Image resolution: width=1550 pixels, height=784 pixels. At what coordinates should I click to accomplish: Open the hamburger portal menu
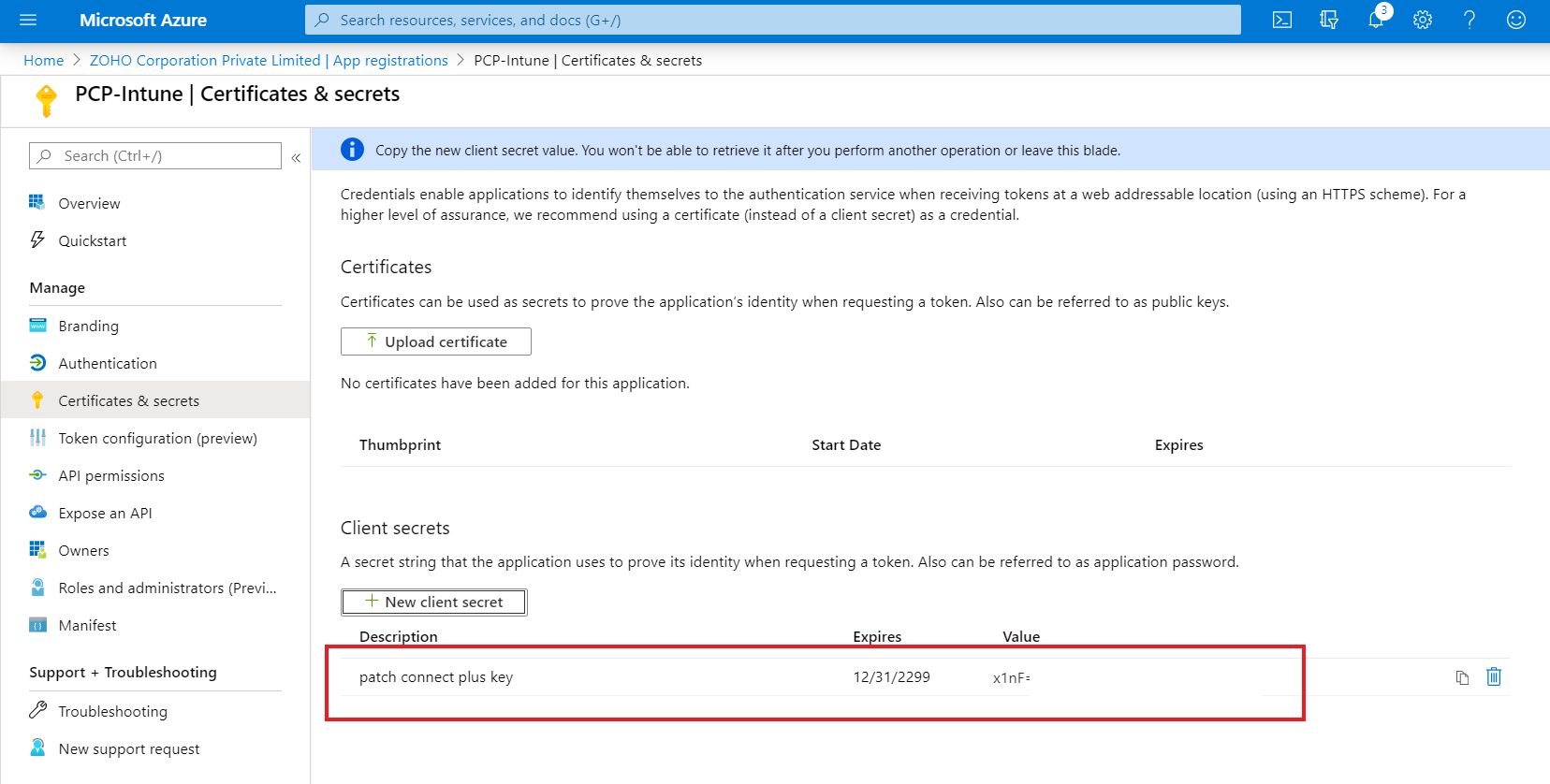coord(28,20)
